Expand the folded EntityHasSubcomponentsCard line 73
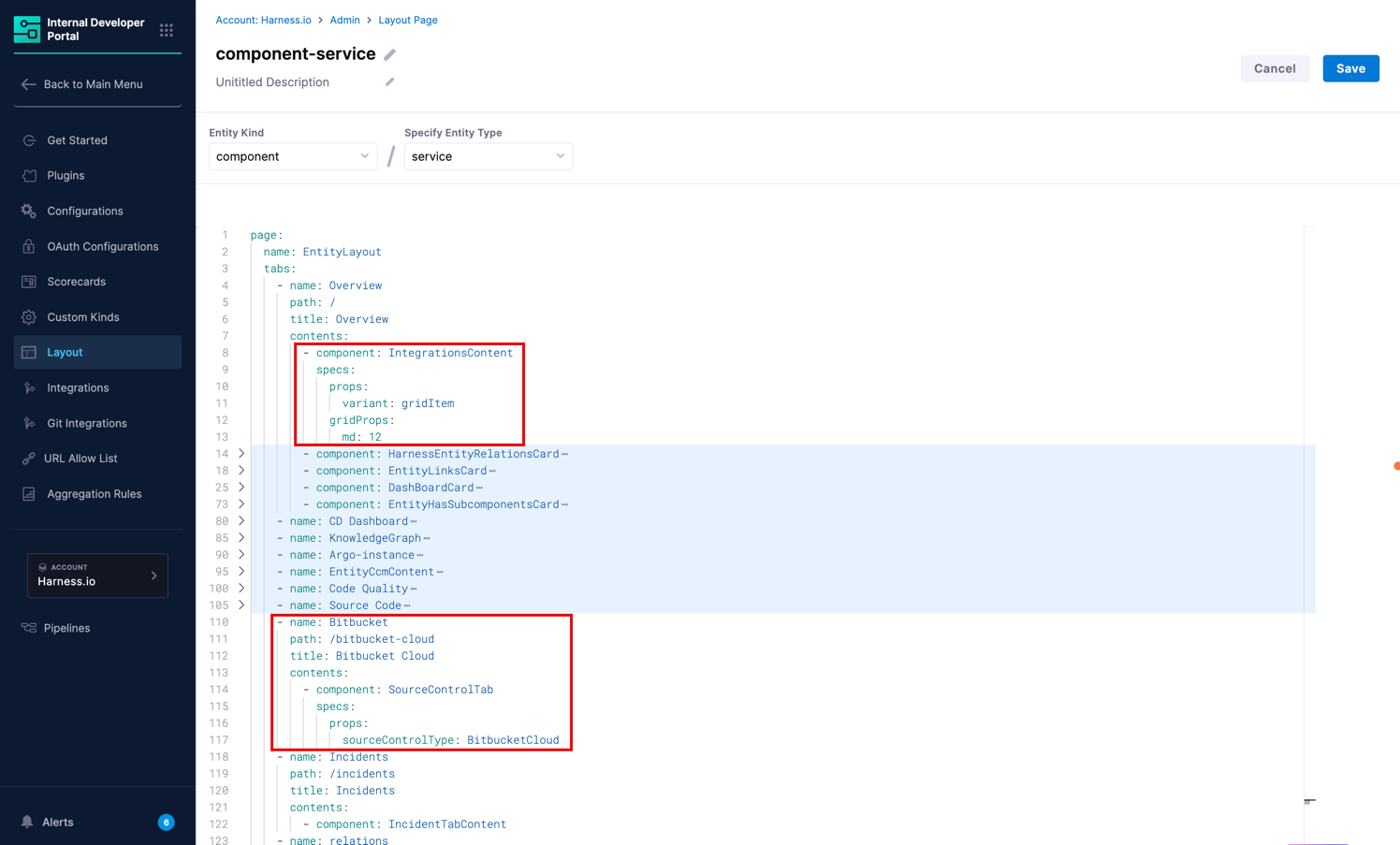Screen dimensions: 1400x845 241,504
